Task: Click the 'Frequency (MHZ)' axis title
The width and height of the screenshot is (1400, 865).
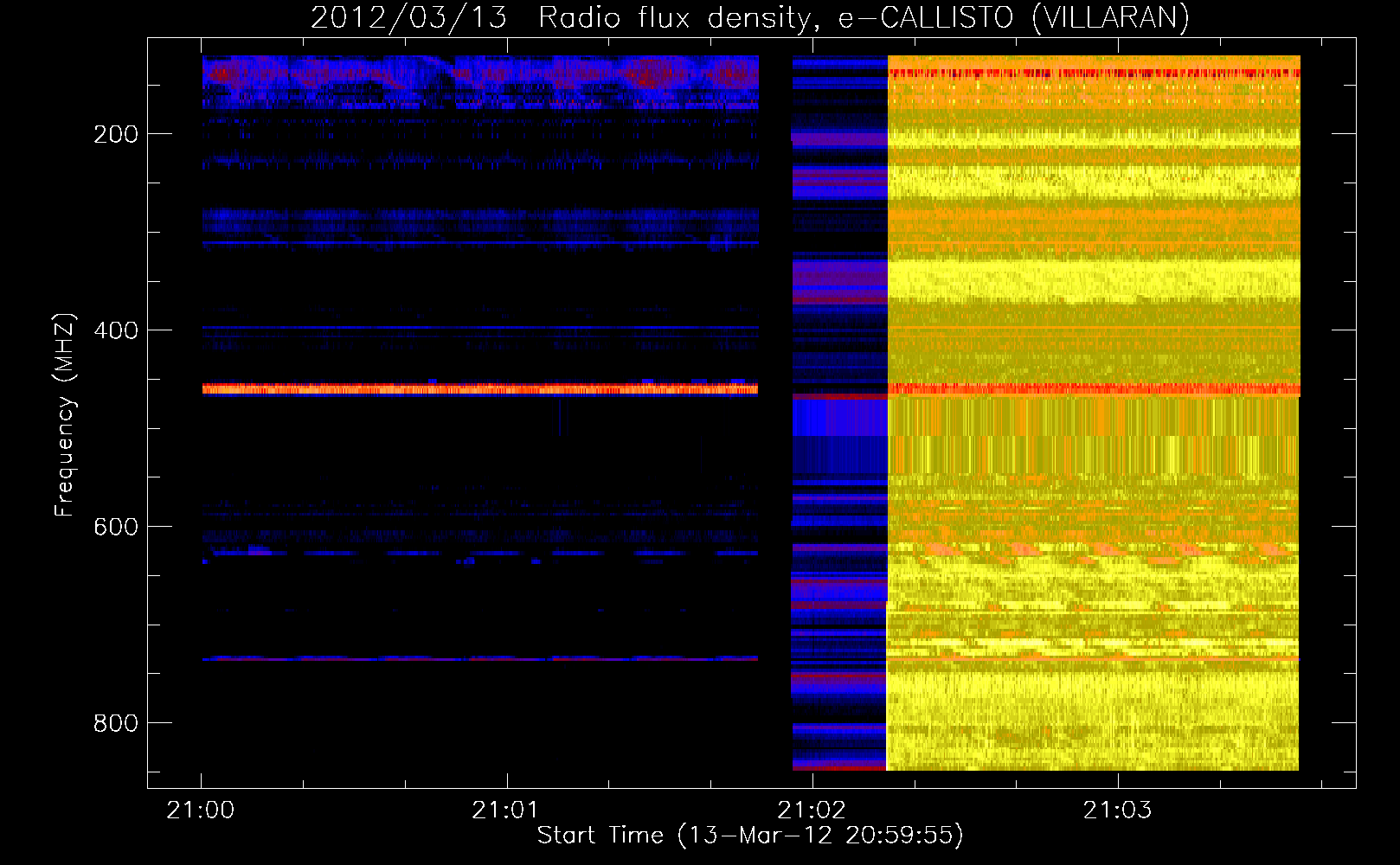Action: (66, 415)
